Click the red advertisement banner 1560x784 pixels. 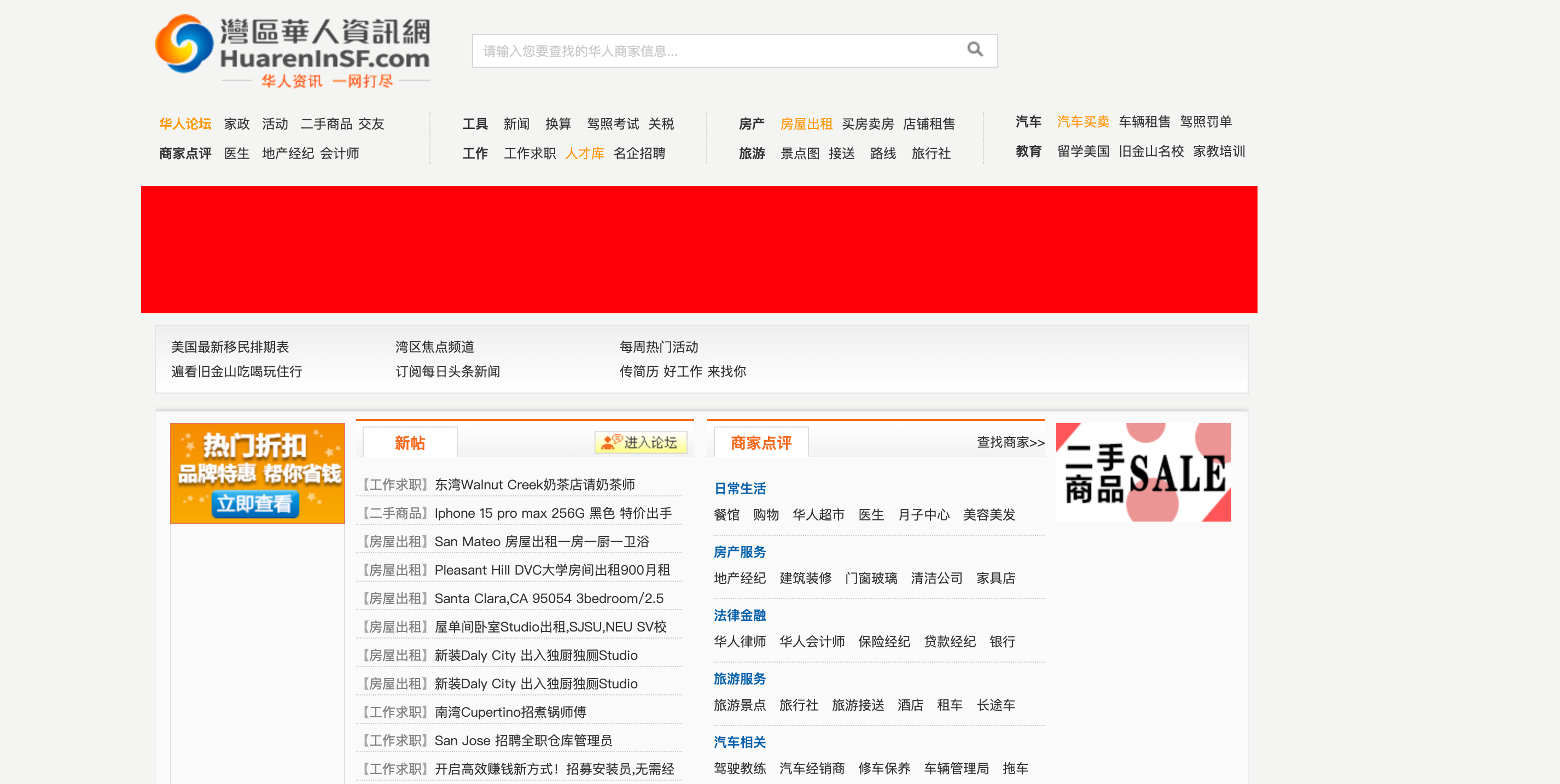click(x=699, y=249)
